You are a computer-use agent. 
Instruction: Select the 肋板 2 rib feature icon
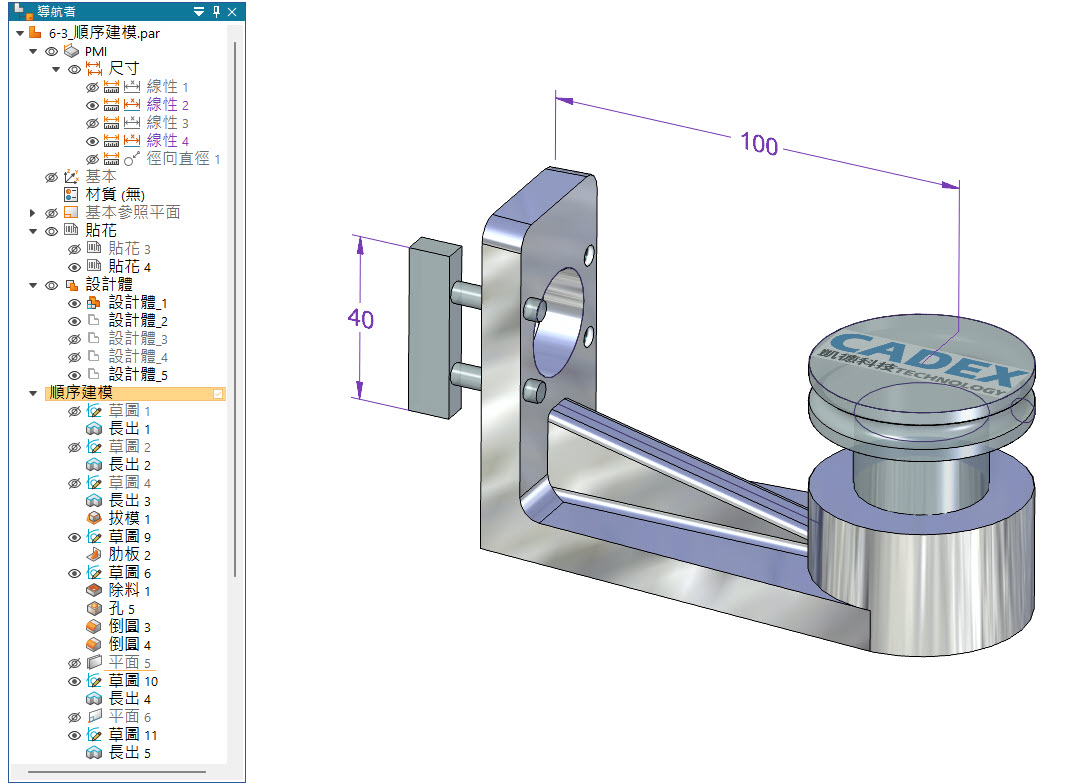coord(94,555)
